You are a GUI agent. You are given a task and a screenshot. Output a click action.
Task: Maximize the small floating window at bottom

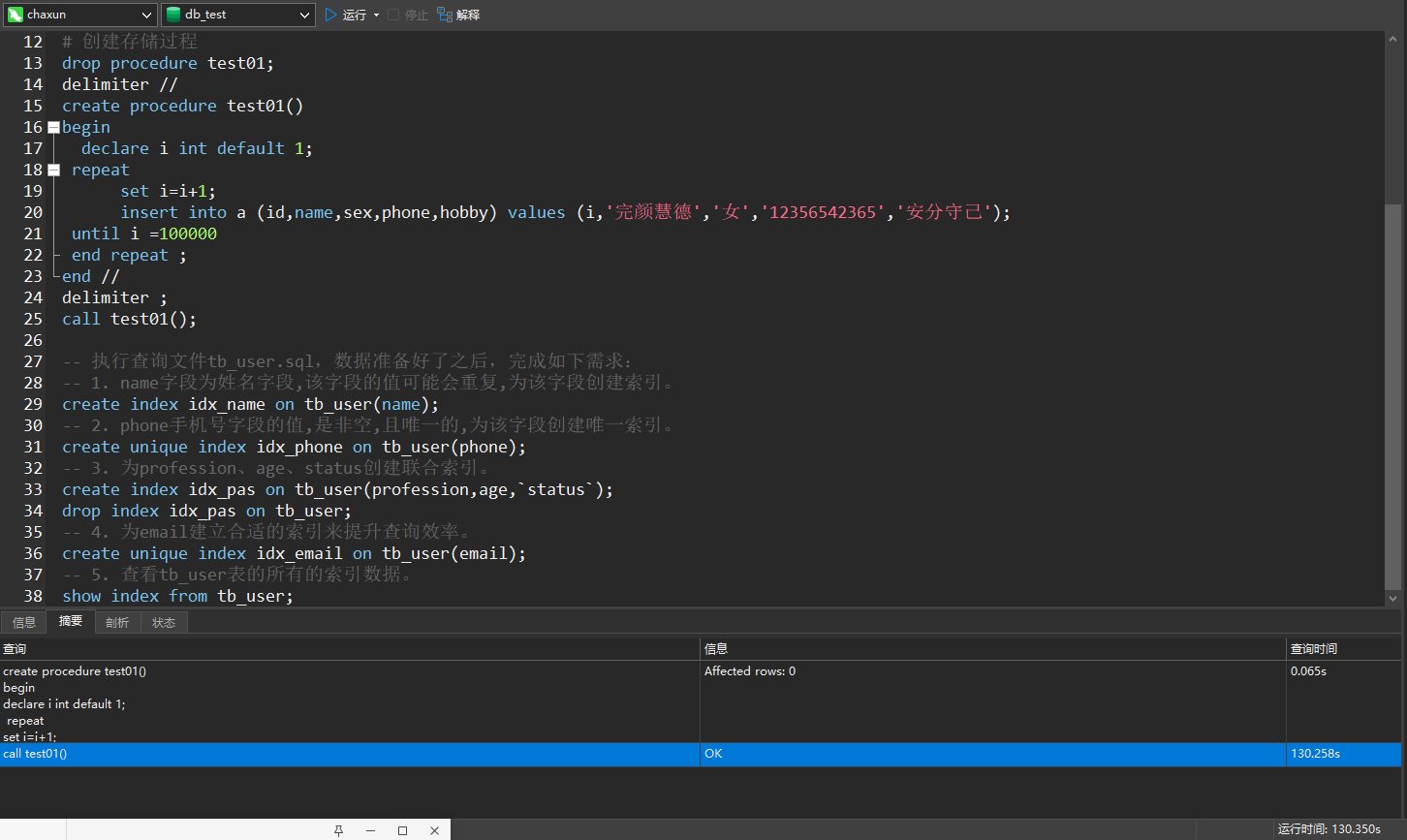tap(402, 830)
